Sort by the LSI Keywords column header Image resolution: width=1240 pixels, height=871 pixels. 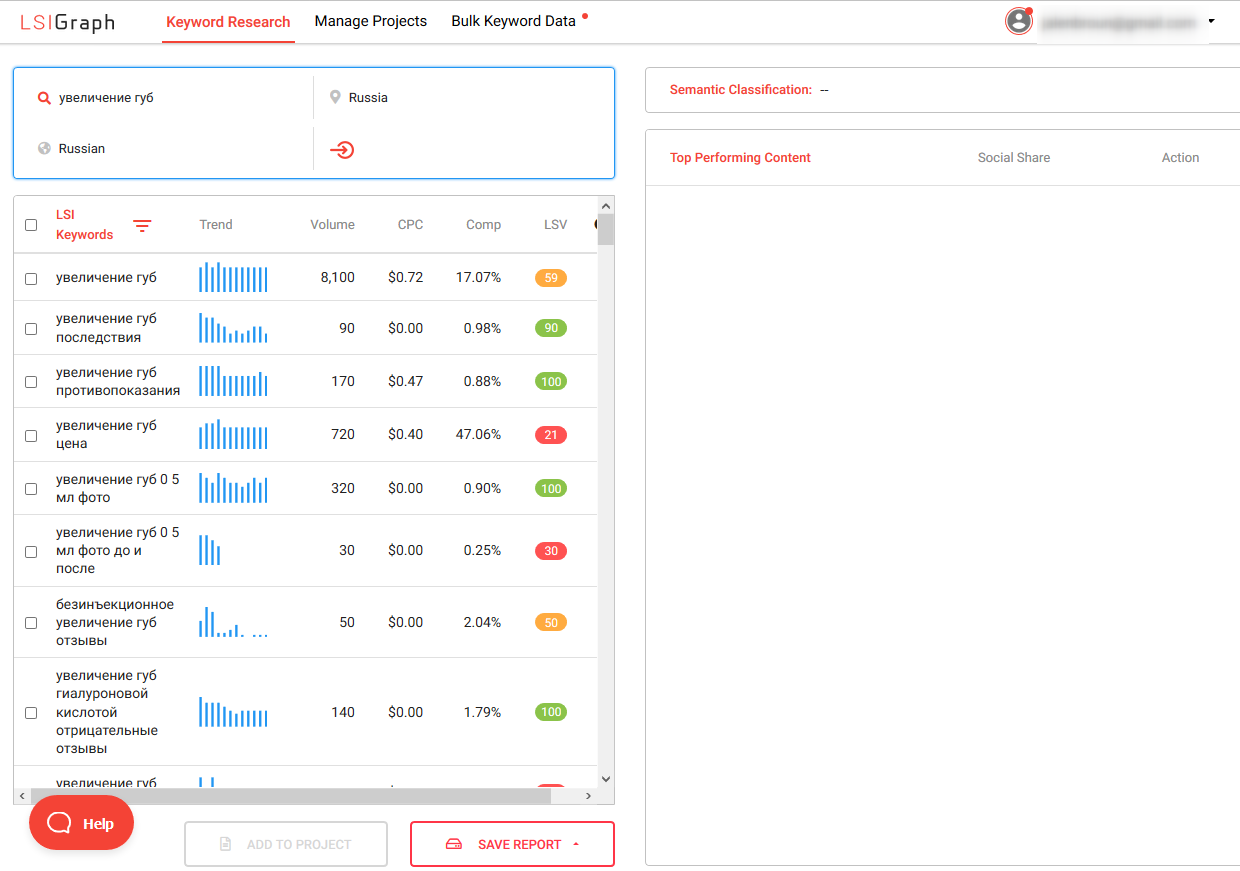(x=85, y=225)
